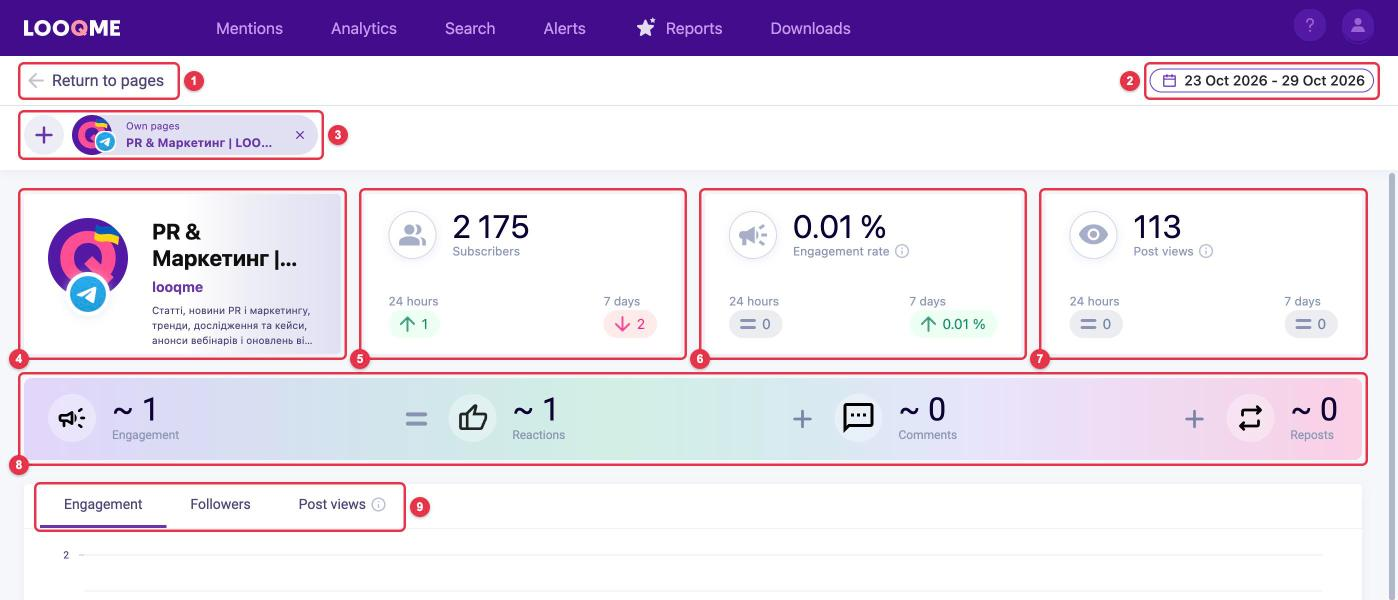Click the Engagement megaphone icon in the formula bar
Image resolution: width=1398 pixels, height=600 pixels.
[72, 418]
